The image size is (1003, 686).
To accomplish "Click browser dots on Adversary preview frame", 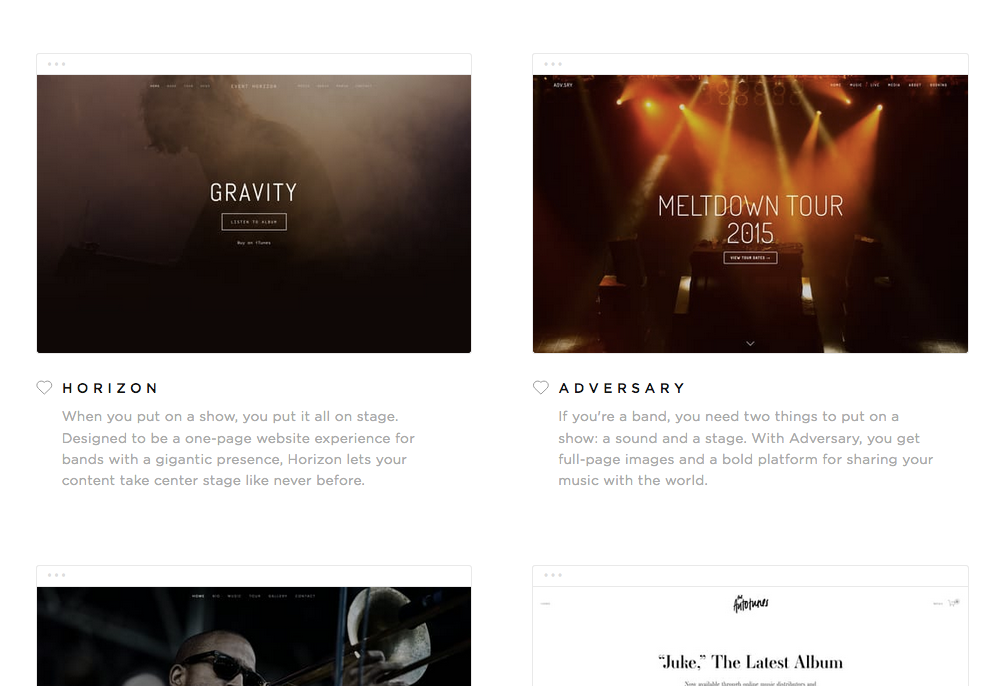I will click(553, 64).
